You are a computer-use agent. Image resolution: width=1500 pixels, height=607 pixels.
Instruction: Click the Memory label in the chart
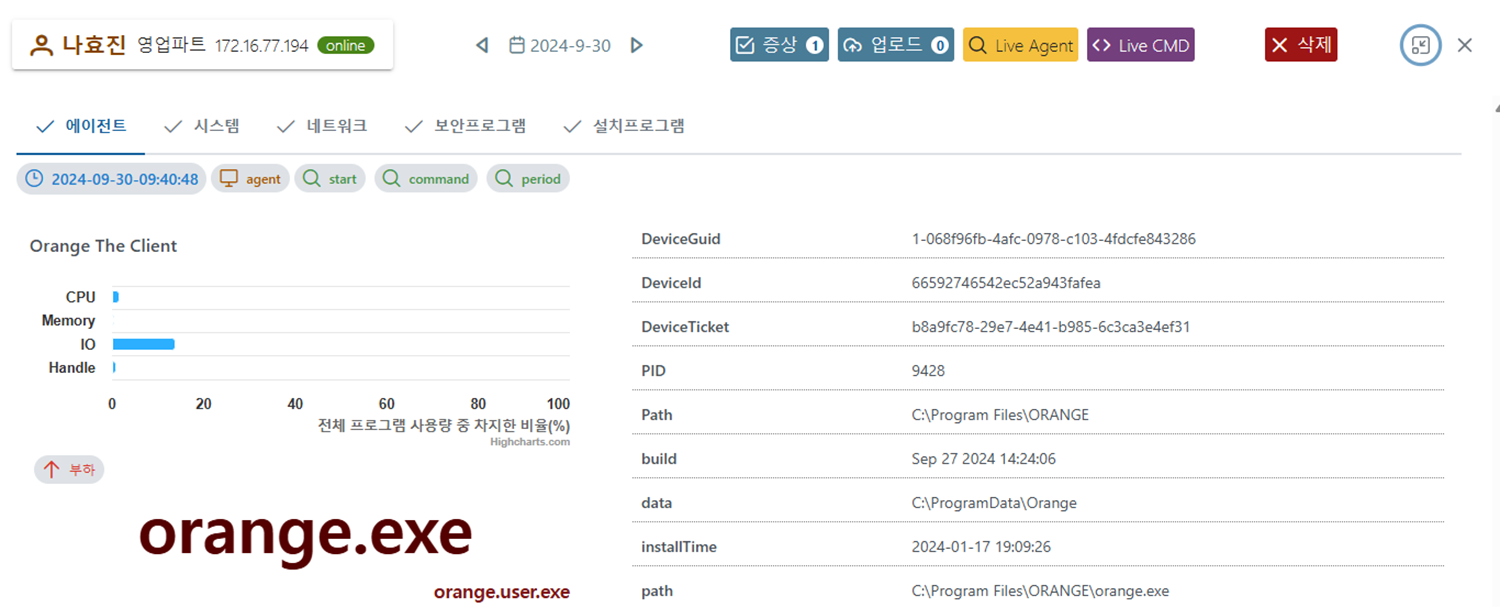coord(68,321)
